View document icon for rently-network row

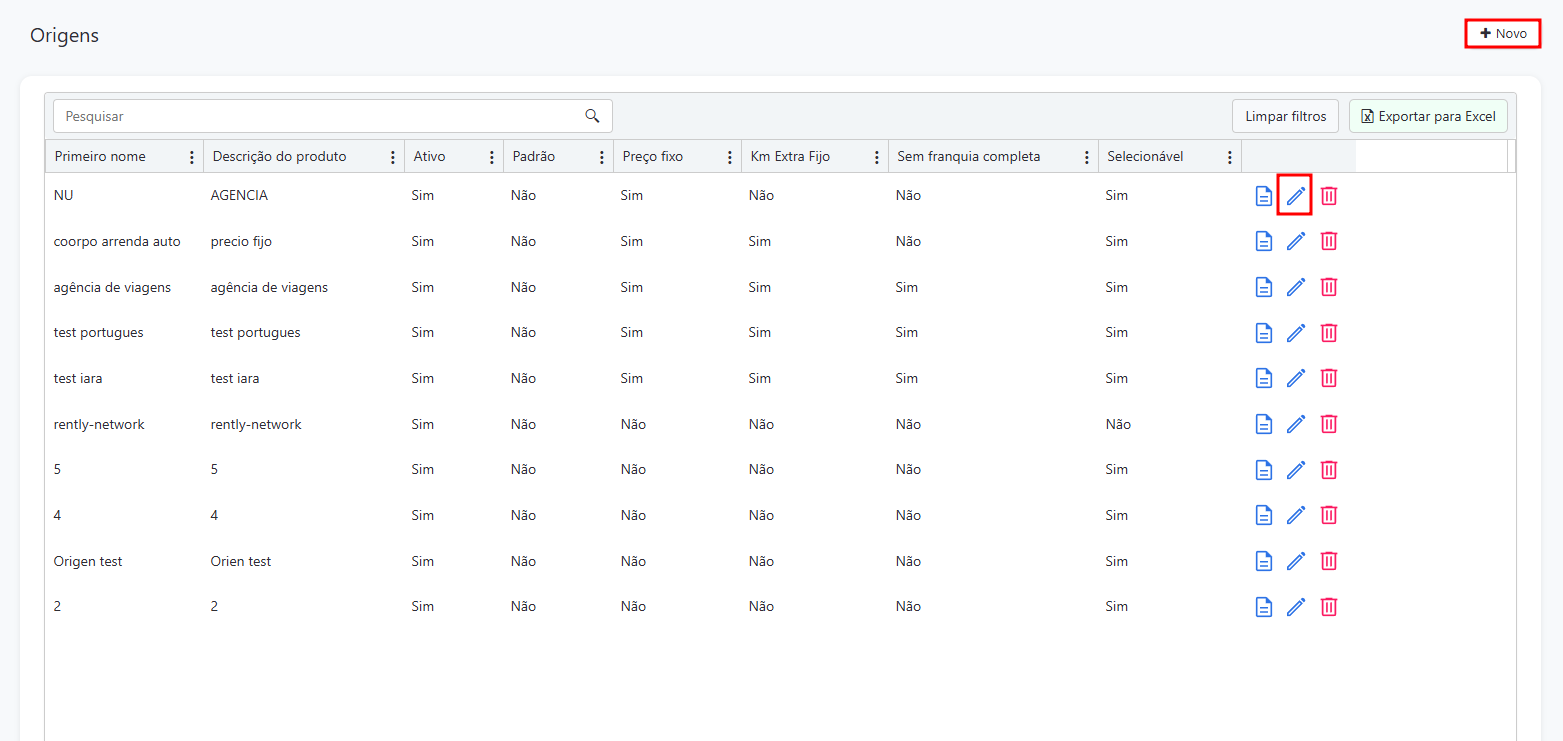pos(1264,424)
